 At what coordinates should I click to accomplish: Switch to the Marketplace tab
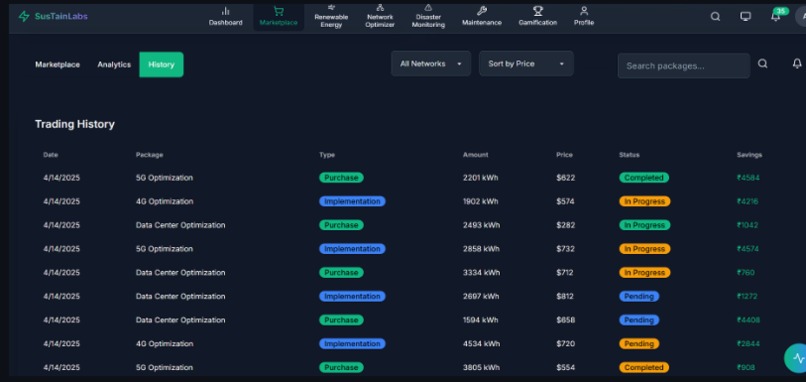click(58, 65)
